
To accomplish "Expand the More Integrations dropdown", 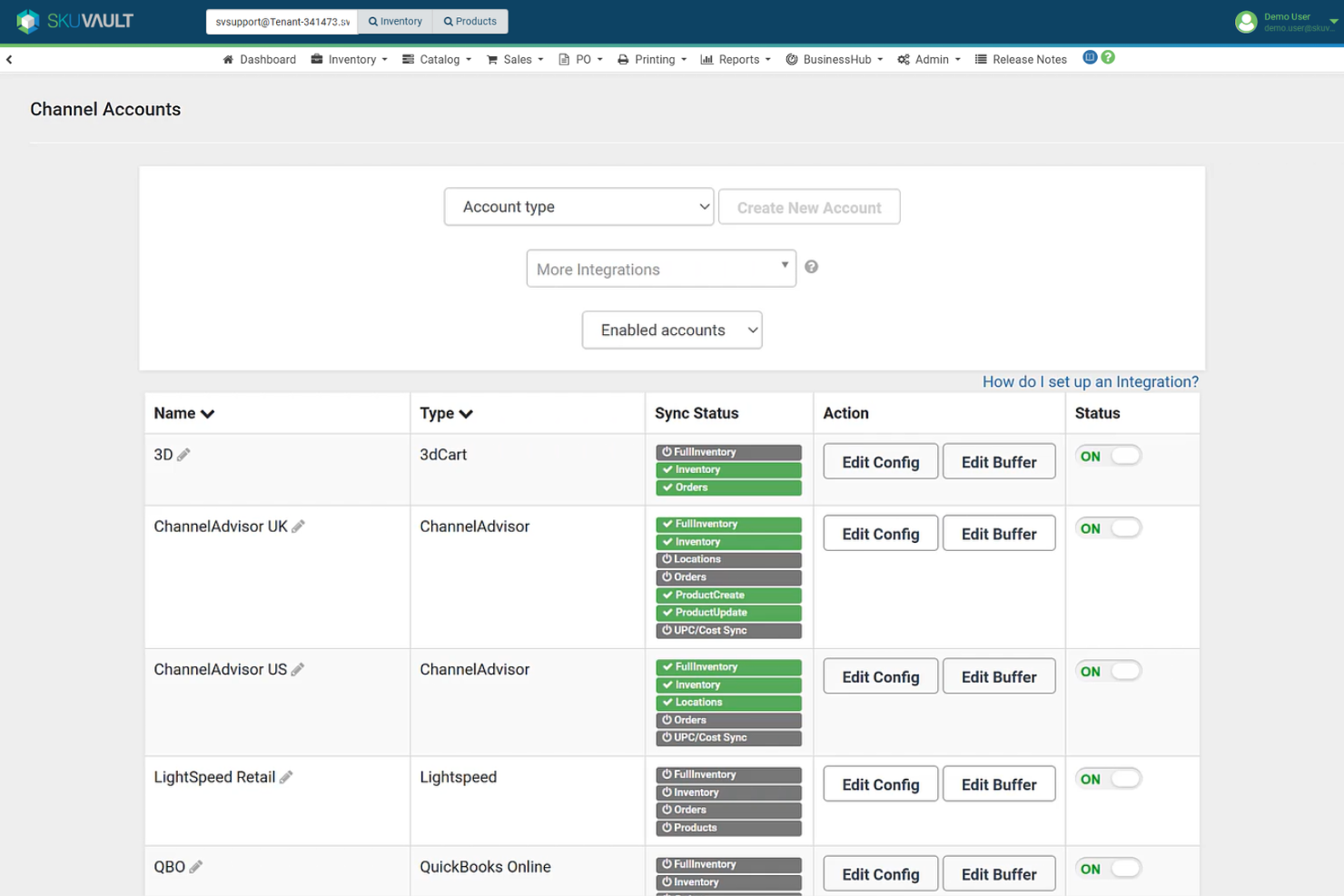I will pyautogui.click(x=660, y=268).
